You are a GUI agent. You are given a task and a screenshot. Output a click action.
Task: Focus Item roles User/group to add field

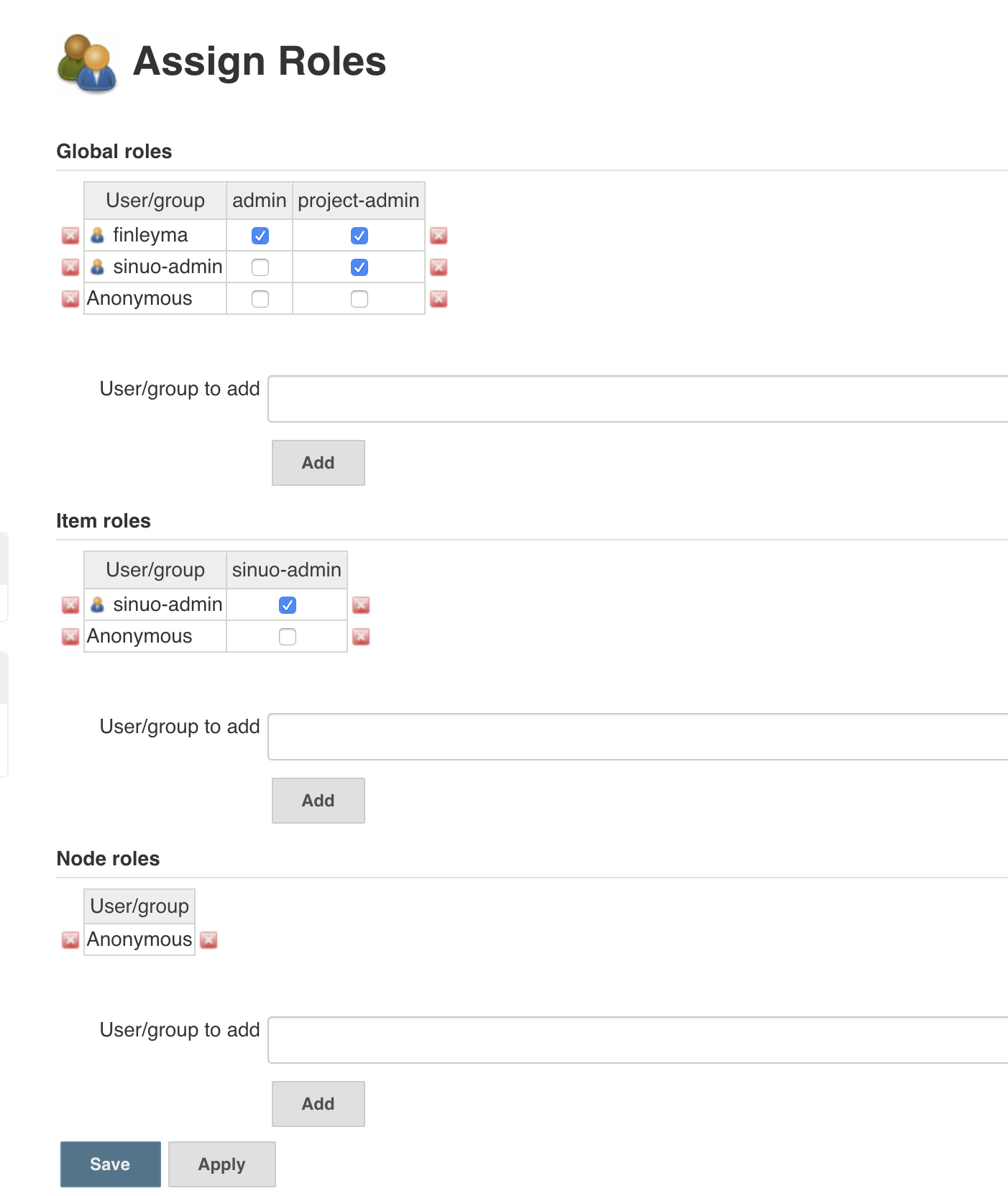point(637,737)
